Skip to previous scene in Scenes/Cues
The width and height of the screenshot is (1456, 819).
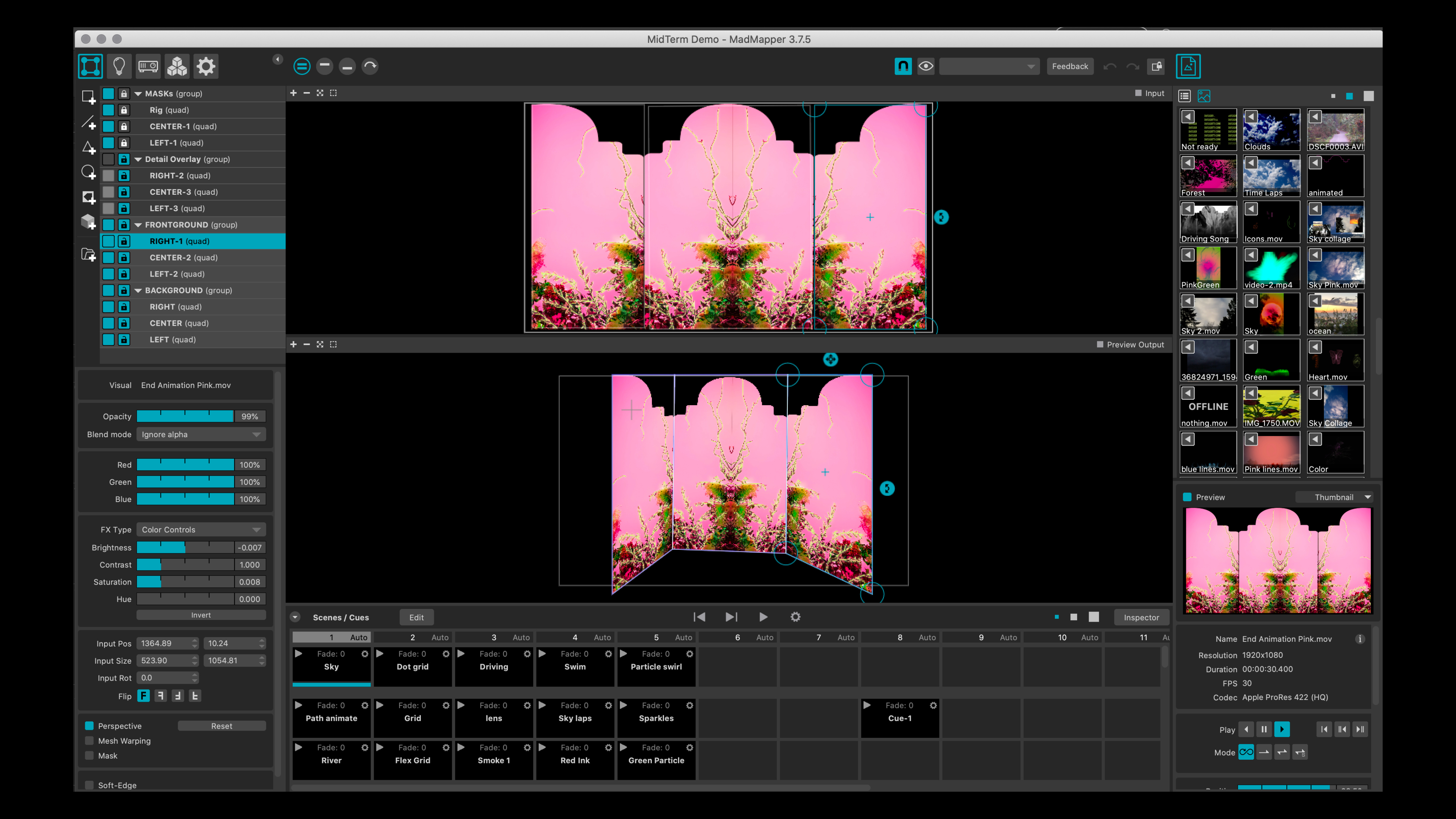tap(699, 617)
